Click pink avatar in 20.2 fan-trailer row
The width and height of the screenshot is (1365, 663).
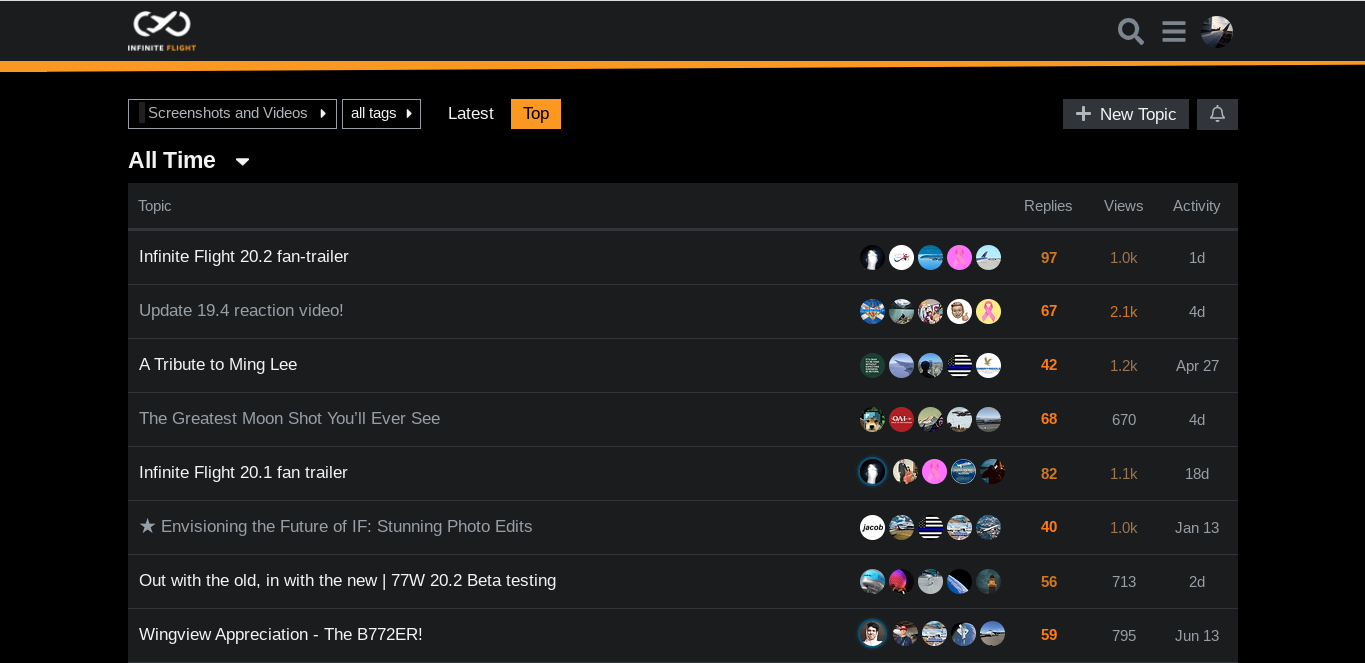(x=959, y=258)
